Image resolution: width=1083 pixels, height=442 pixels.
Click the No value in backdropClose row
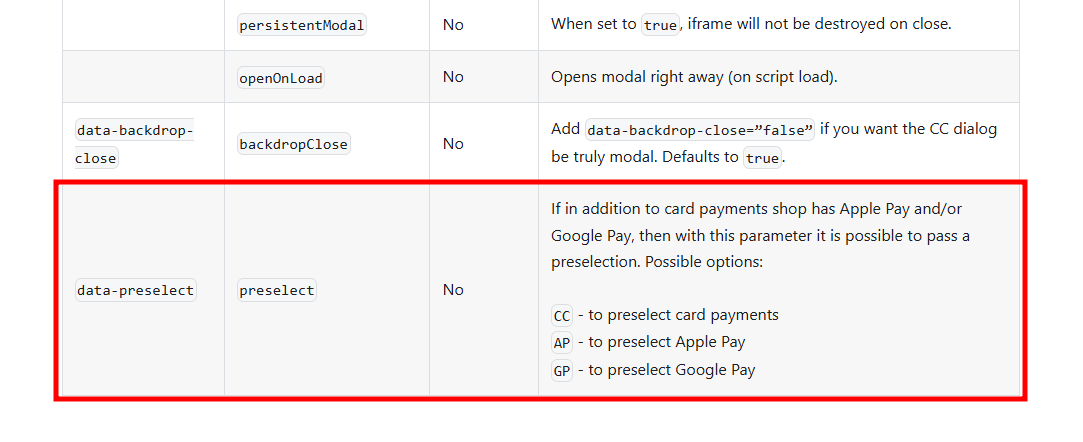click(453, 144)
